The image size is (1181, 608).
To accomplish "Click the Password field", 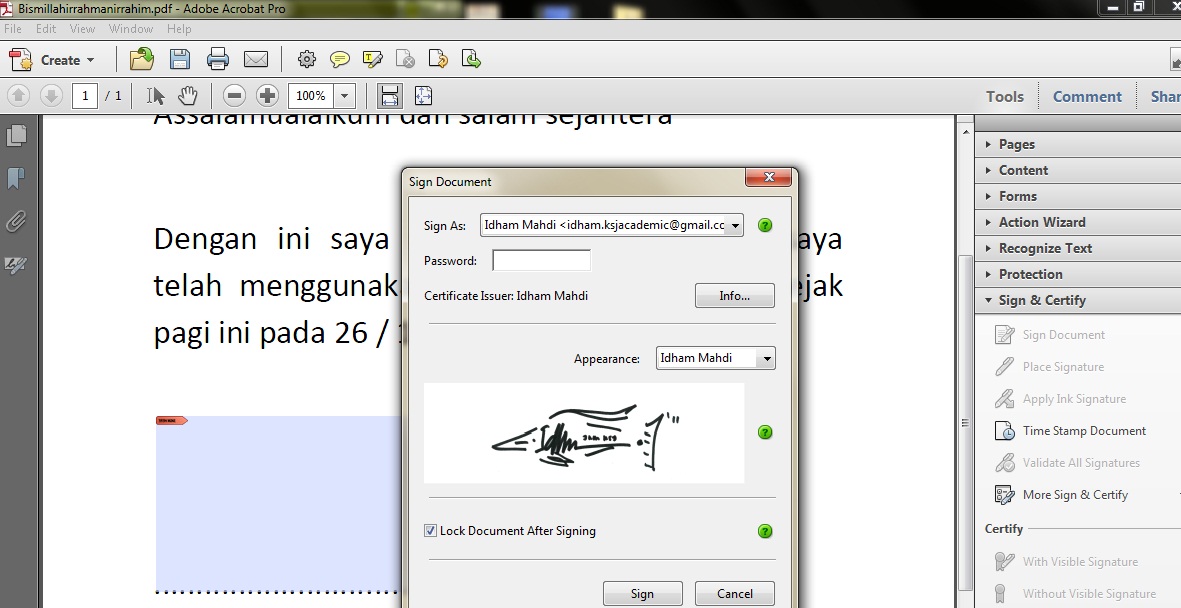I will pyautogui.click(x=542, y=261).
